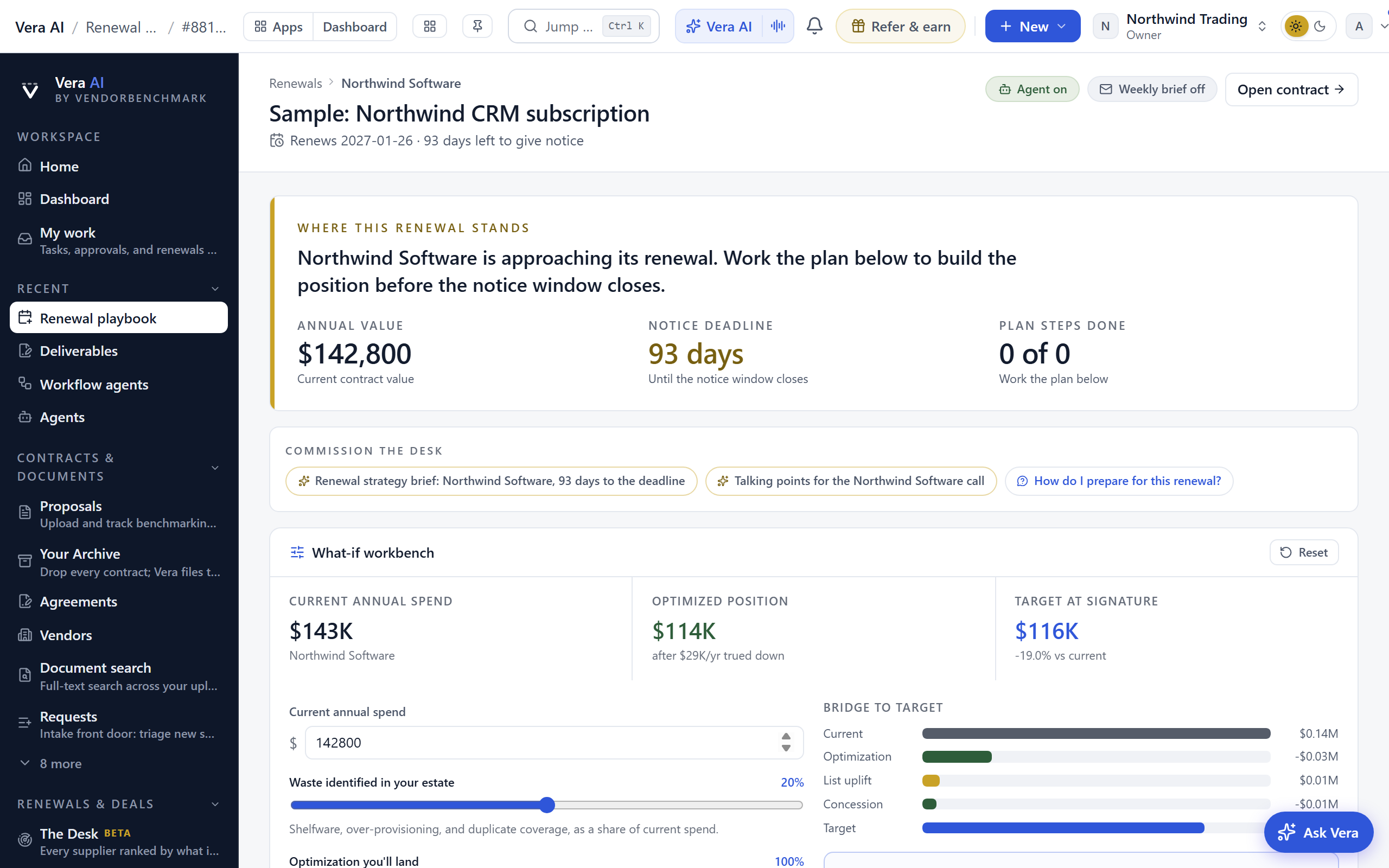Click Talking points for the Northwind call chip

(x=851, y=481)
